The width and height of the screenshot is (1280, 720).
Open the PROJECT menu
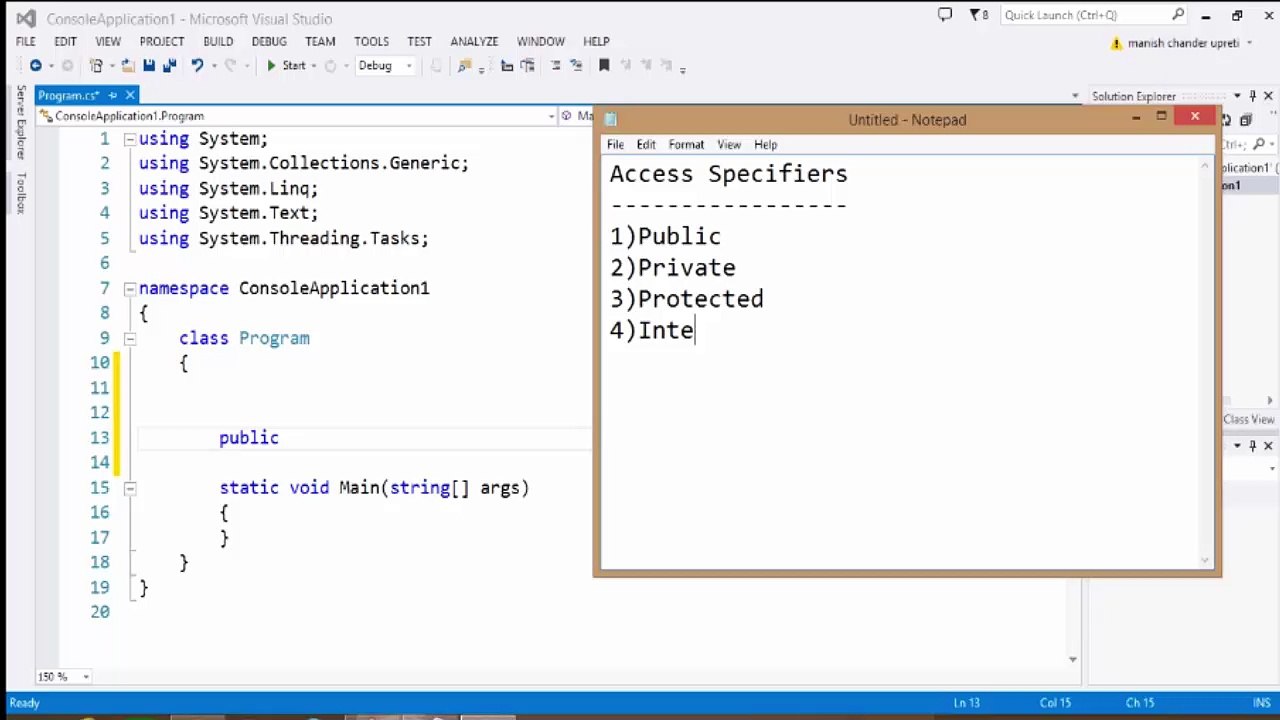(162, 42)
